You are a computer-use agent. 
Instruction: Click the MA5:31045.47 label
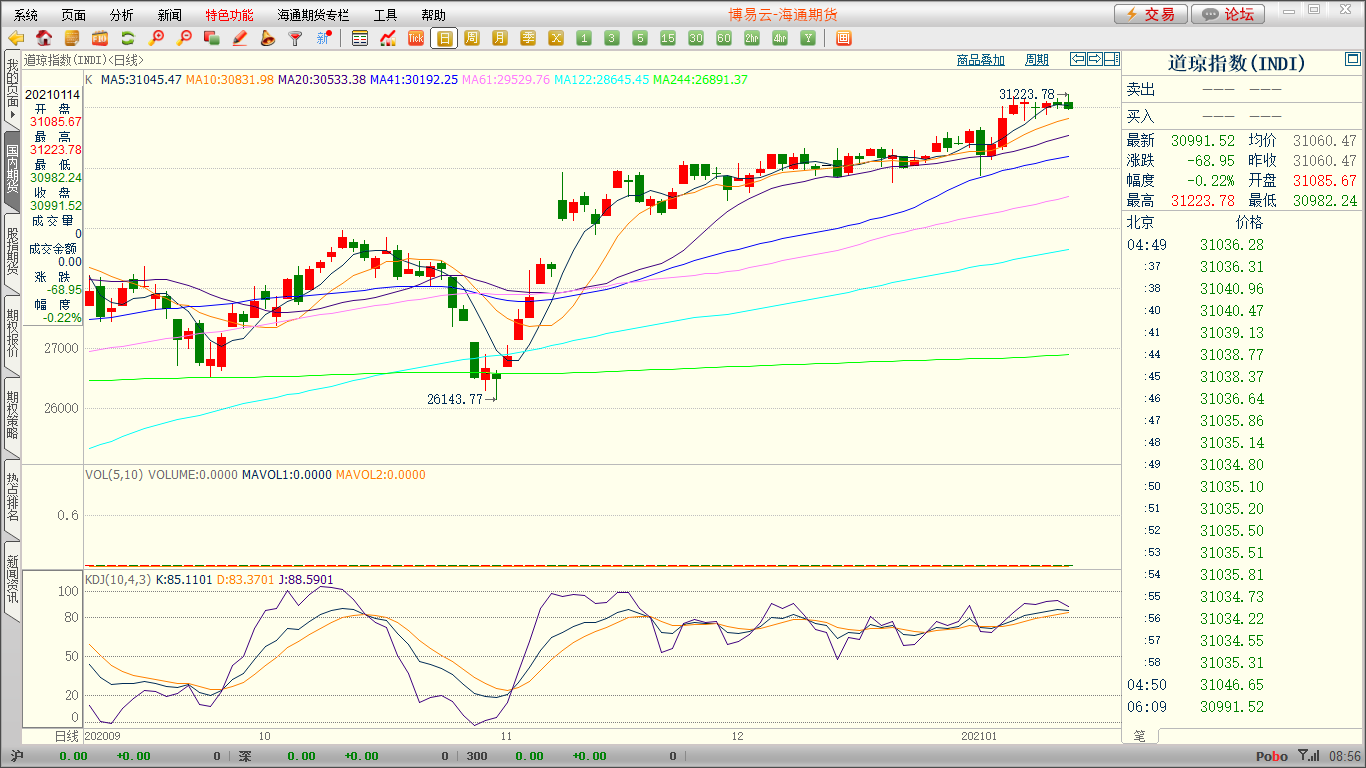click(141, 79)
